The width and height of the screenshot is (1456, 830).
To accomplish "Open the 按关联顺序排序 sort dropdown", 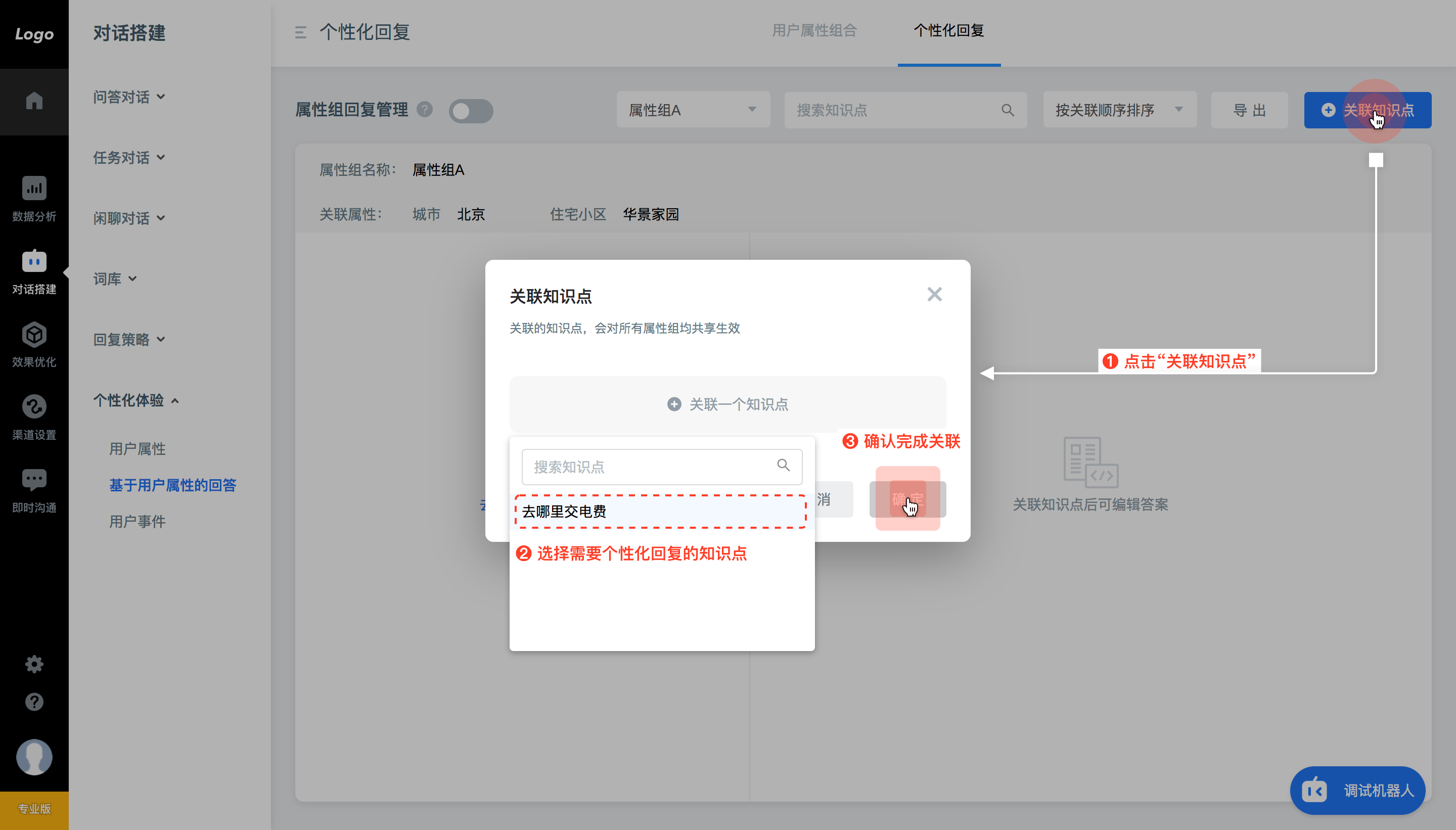I will click(x=1119, y=110).
